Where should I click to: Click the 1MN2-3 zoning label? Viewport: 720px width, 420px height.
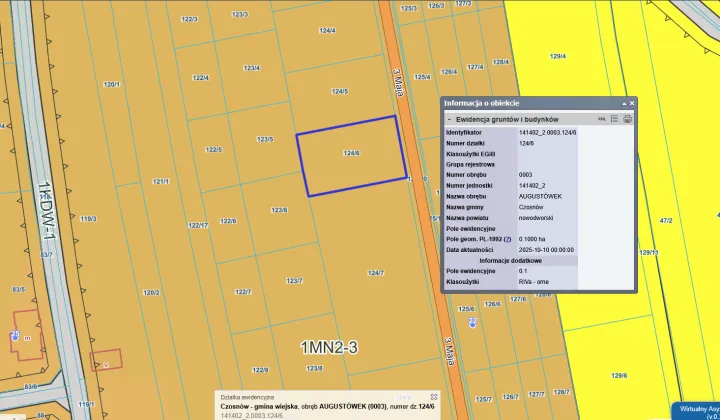(329, 347)
